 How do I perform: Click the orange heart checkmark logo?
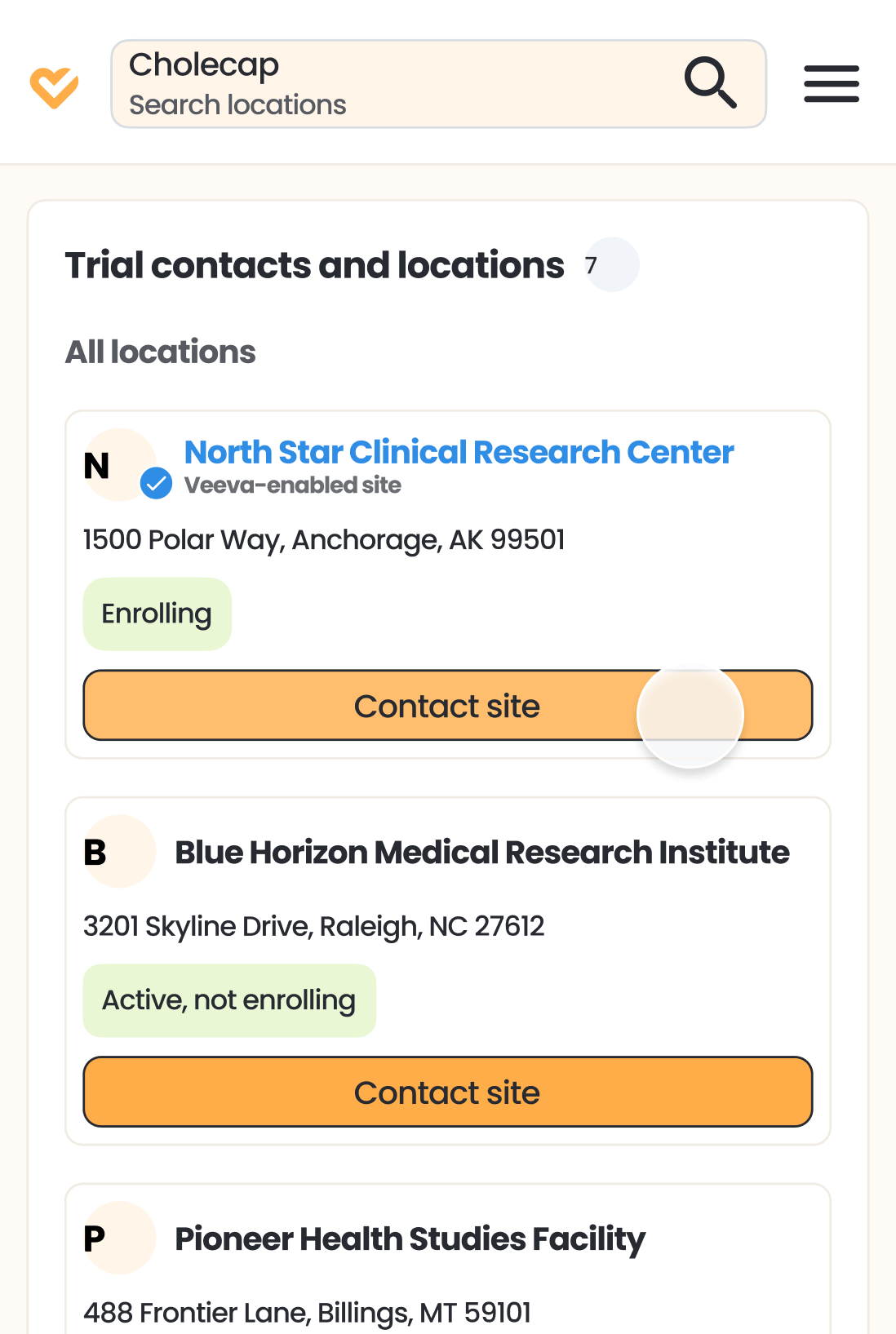[54, 86]
